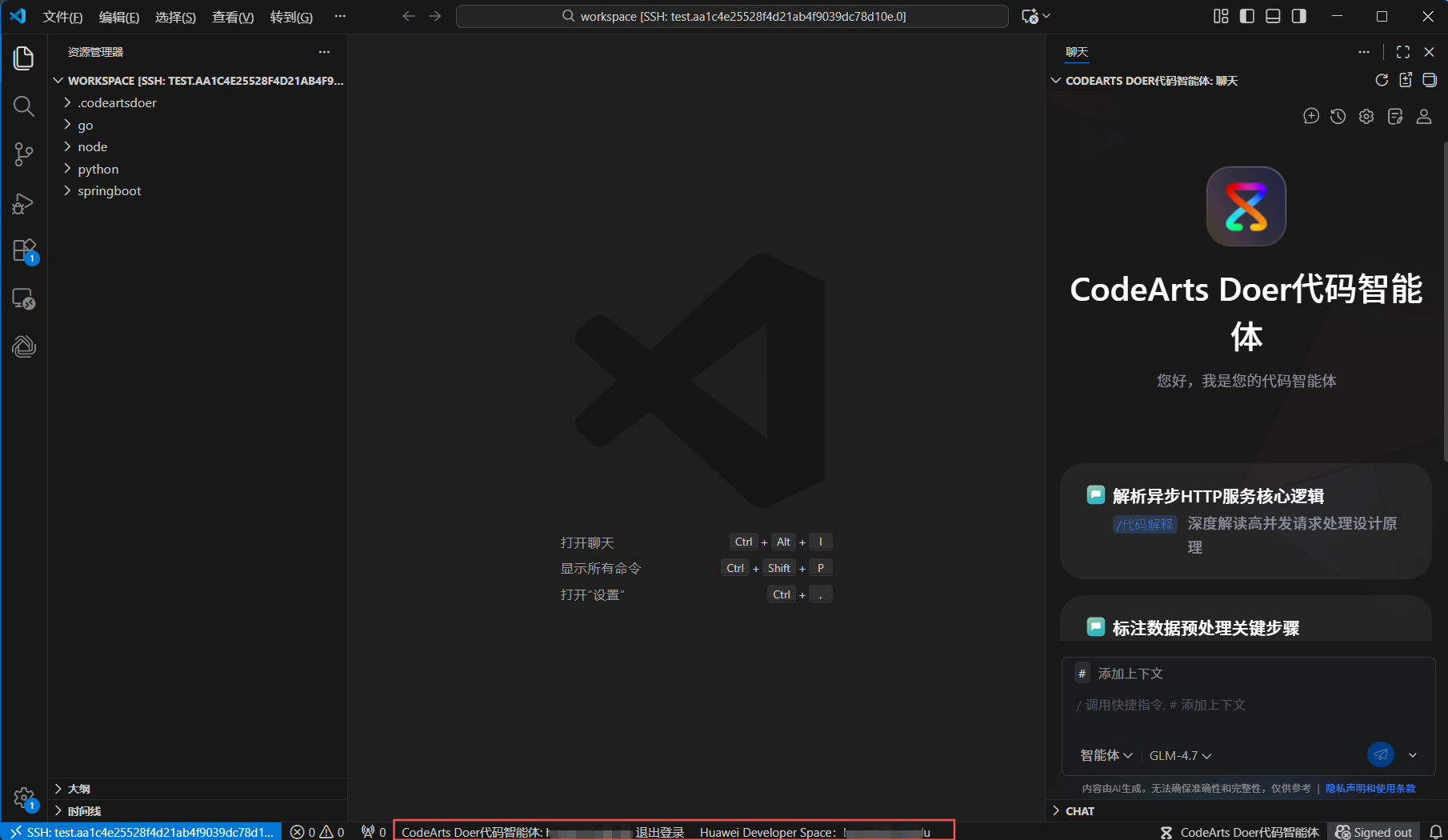Click the forwarded ports status item
1448x840 pixels.
coord(374,832)
